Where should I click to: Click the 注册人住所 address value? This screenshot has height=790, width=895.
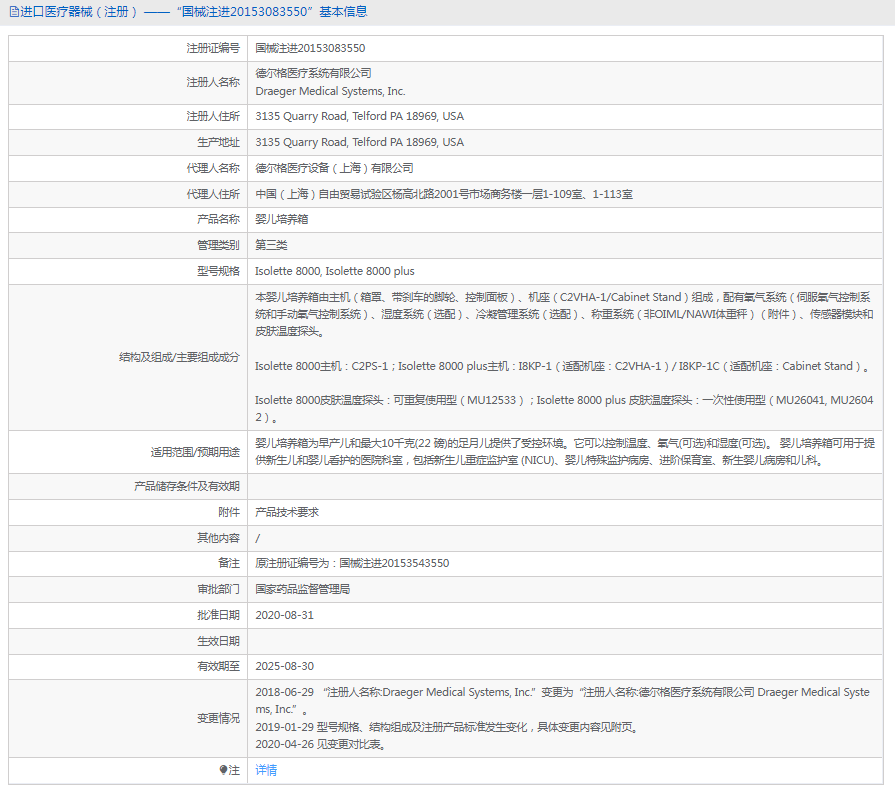coord(359,117)
